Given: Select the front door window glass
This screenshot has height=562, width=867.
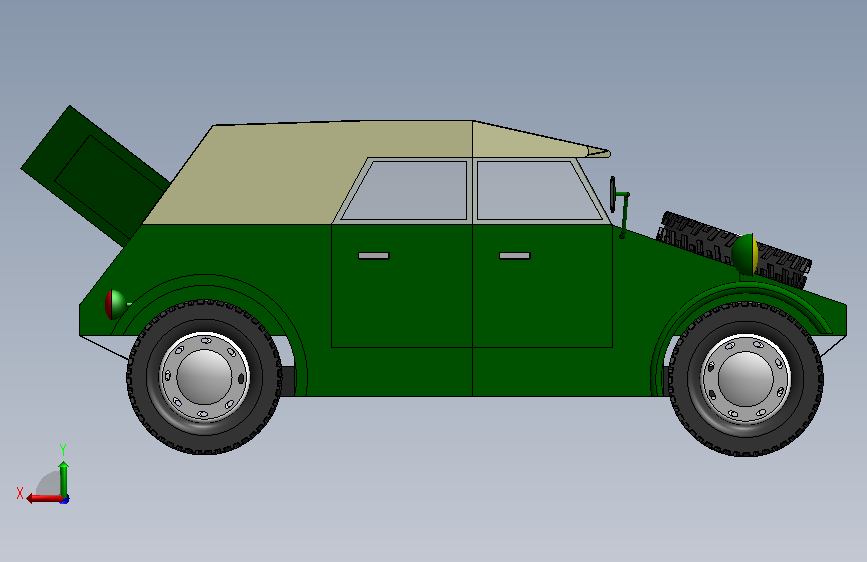Looking at the screenshot, I should pos(534,190).
